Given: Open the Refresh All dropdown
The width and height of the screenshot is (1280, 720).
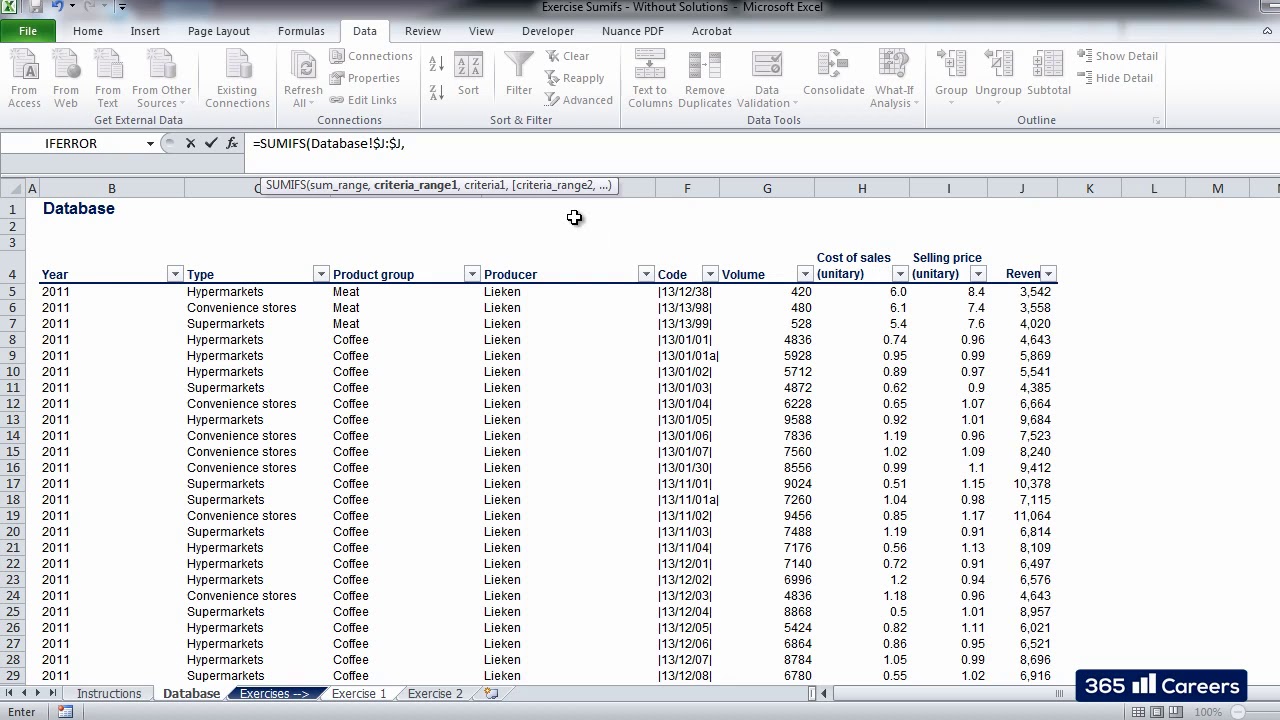Looking at the screenshot, I should (303, 78).
